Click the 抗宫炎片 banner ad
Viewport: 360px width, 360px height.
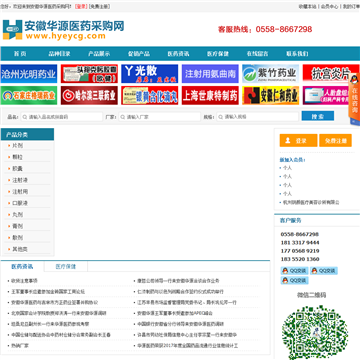tap(327, 74)
